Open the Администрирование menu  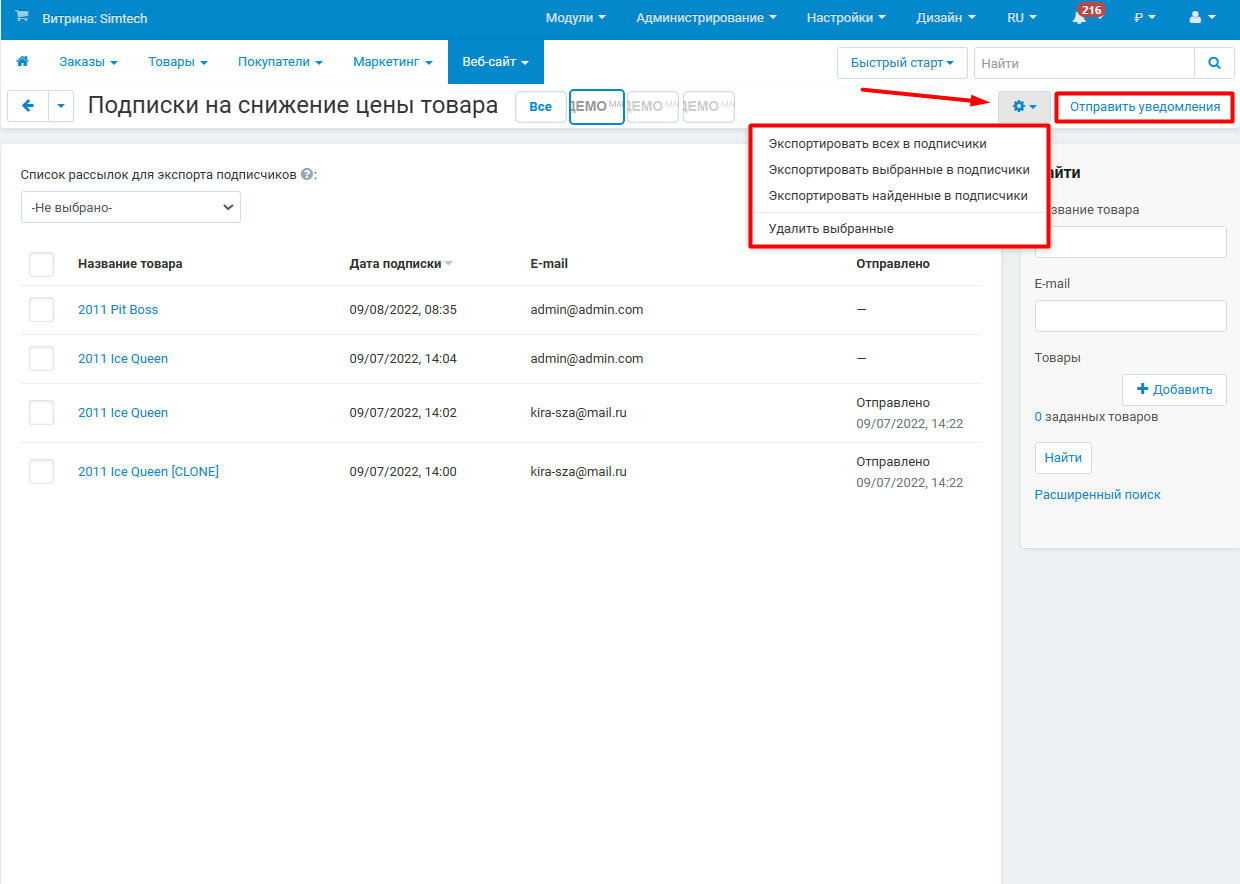(706, 18)
